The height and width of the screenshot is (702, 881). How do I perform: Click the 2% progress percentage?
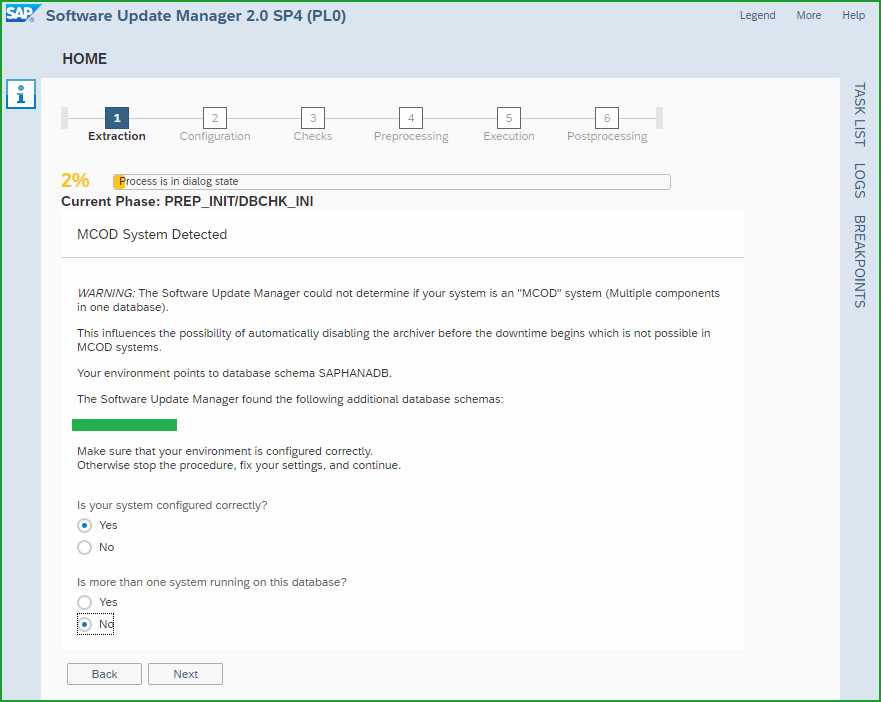[75, 180]
